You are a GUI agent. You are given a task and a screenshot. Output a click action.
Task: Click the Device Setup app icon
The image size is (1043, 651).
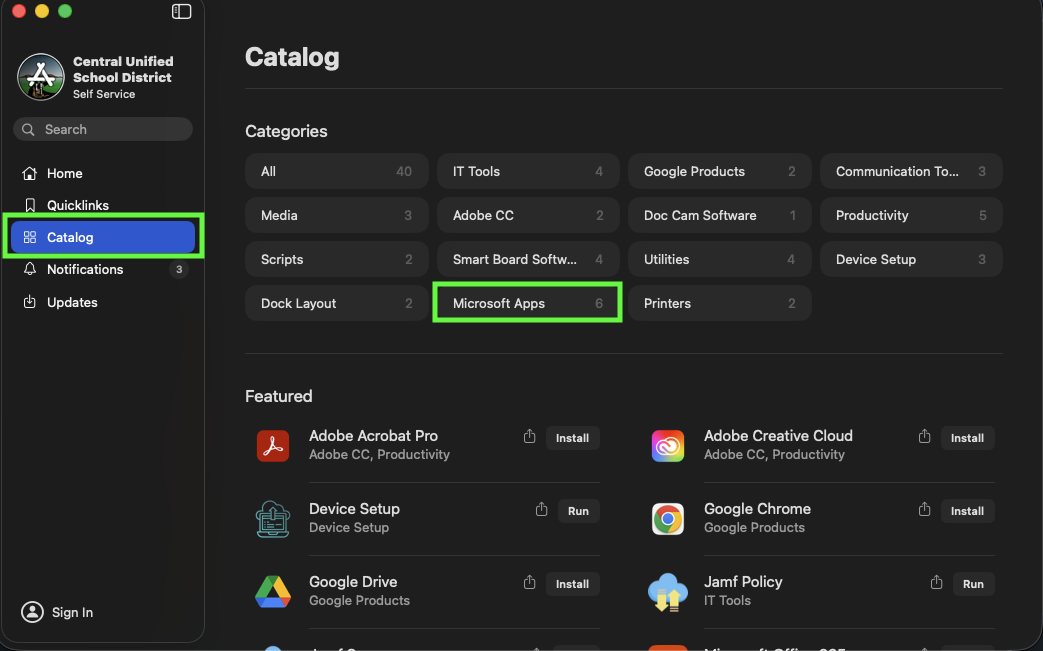[273, 519]
